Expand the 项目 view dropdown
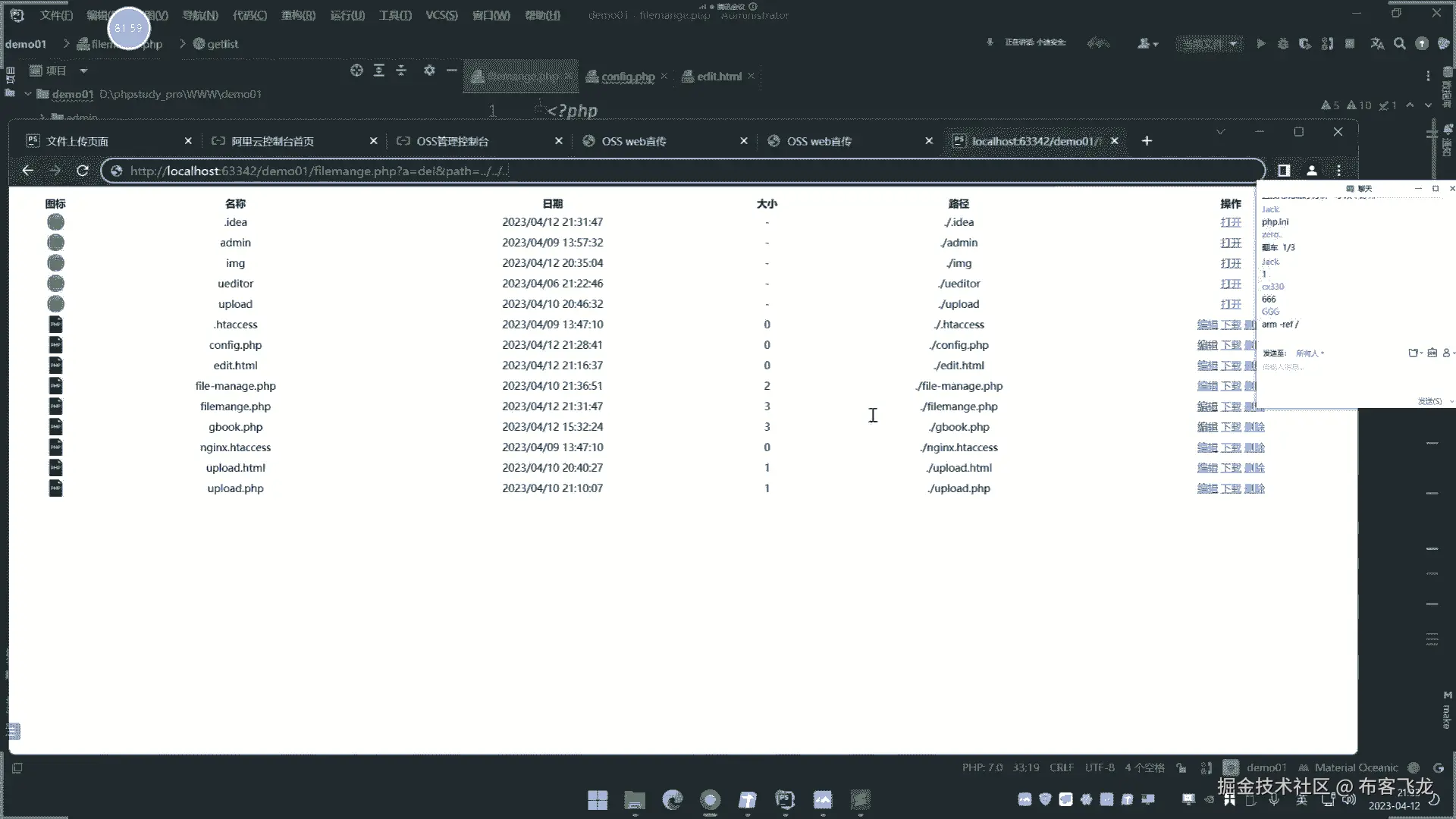 point(83,71)
